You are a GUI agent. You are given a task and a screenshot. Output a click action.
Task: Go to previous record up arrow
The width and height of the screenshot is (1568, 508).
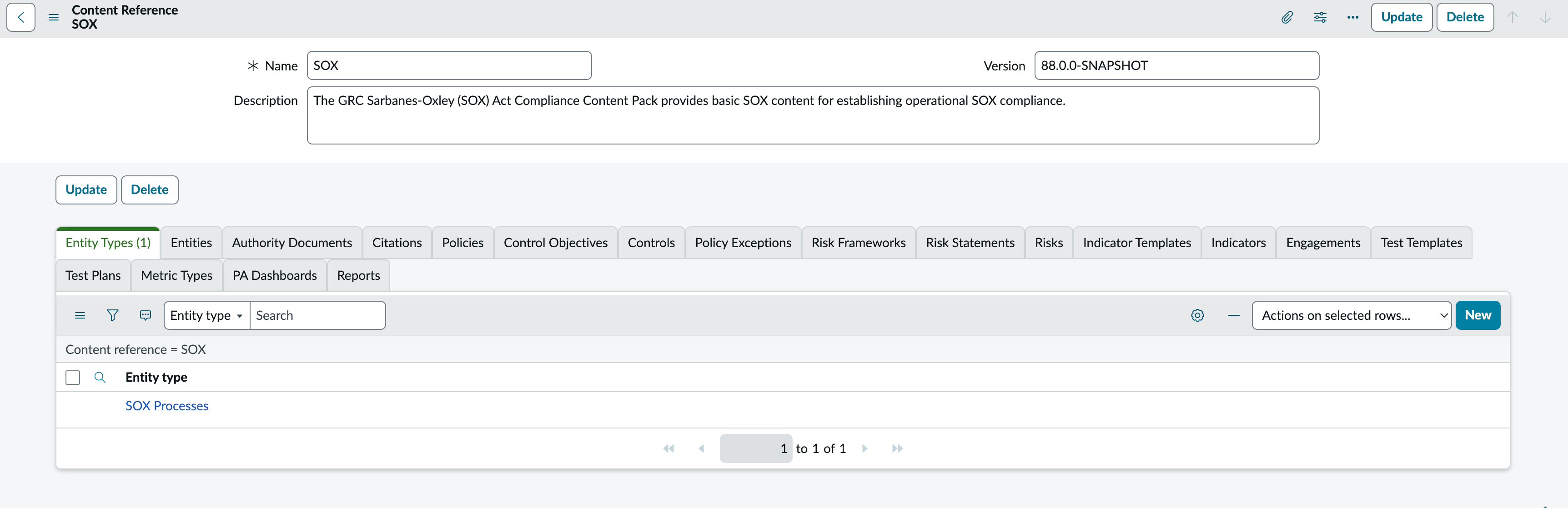coord(1512,17)
